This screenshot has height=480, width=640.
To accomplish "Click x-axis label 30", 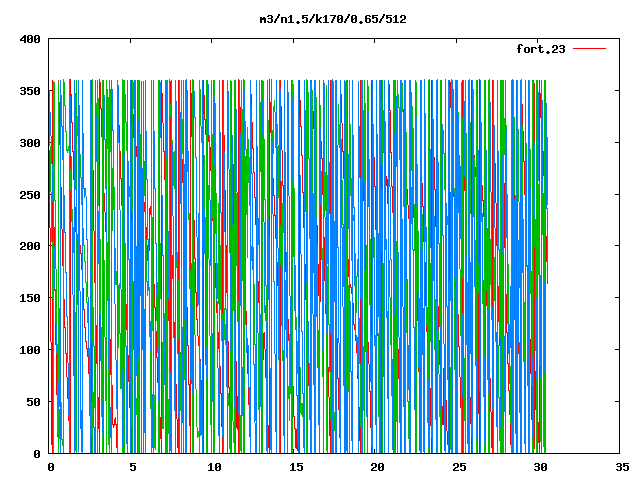I will (541, 467).
